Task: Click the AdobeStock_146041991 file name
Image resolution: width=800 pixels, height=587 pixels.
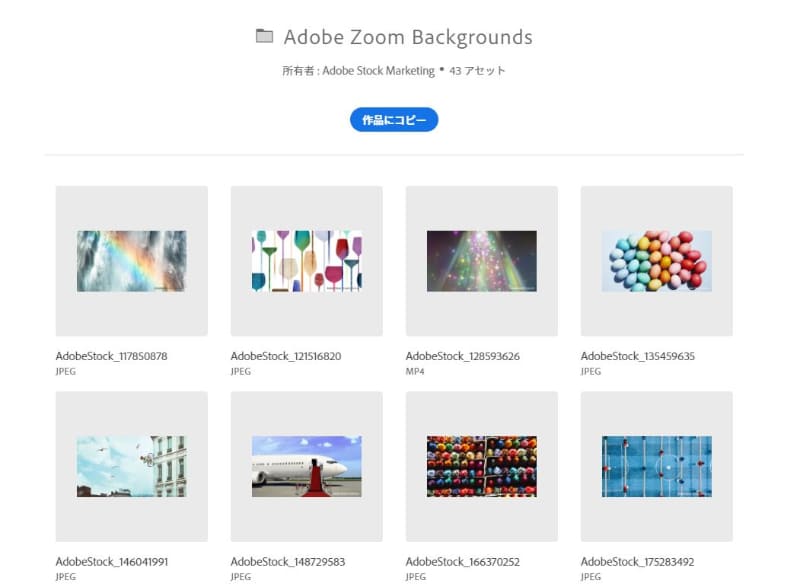Action: [x=111, y=562]
